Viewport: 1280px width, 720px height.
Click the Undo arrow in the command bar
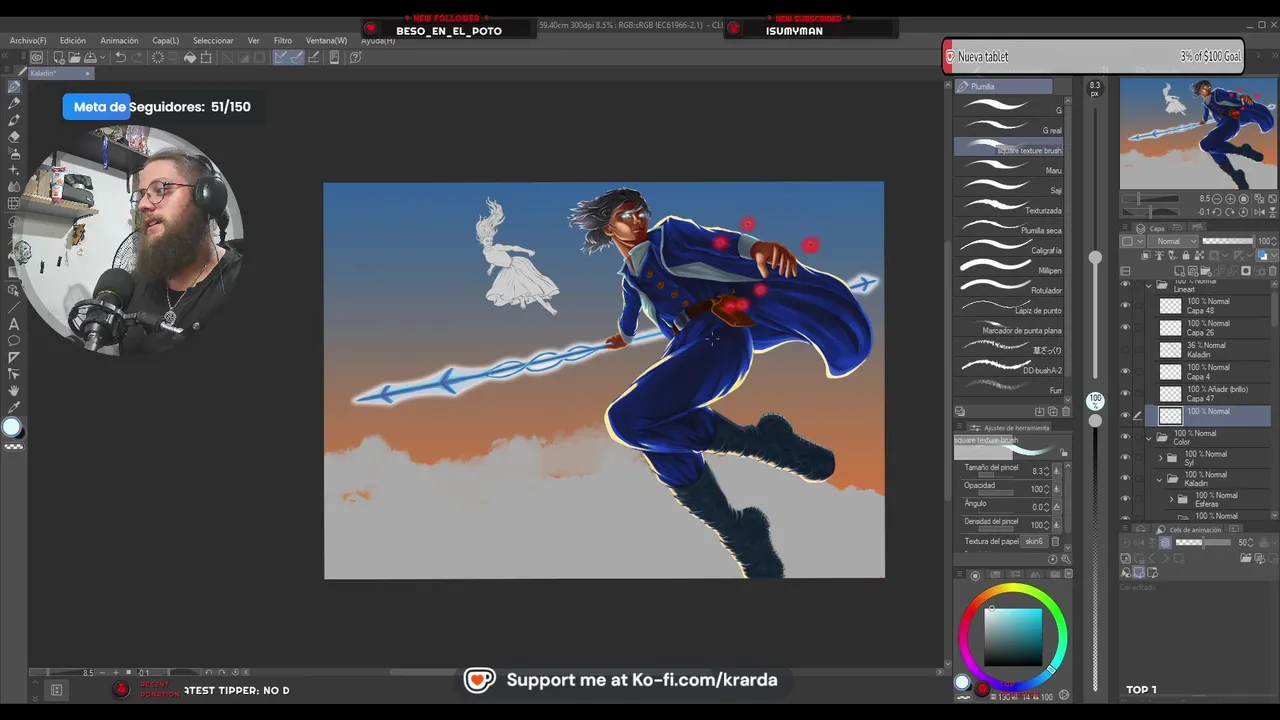pyautogui.click(x=120, y=57)
